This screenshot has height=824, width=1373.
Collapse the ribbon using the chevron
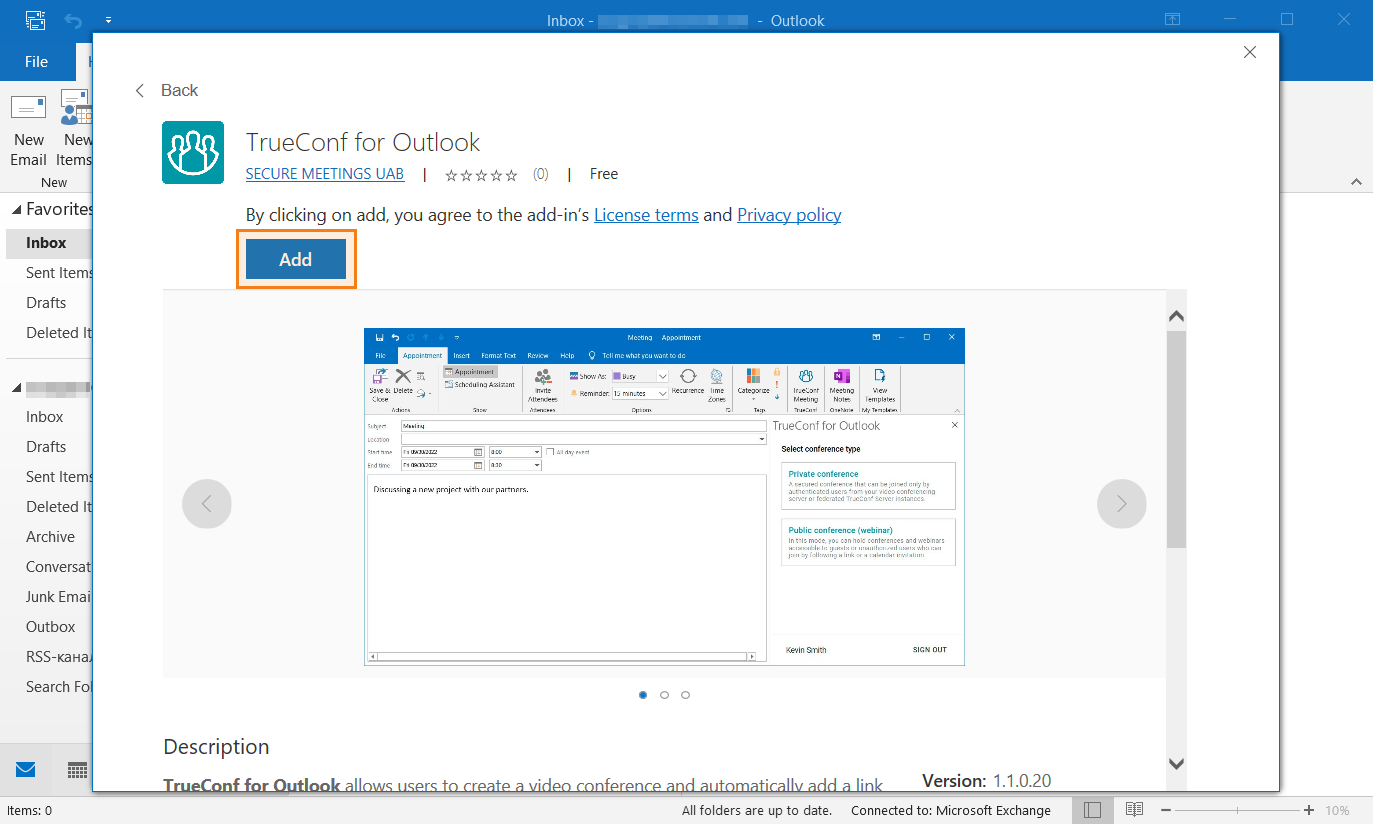[x=1356, y=182]
